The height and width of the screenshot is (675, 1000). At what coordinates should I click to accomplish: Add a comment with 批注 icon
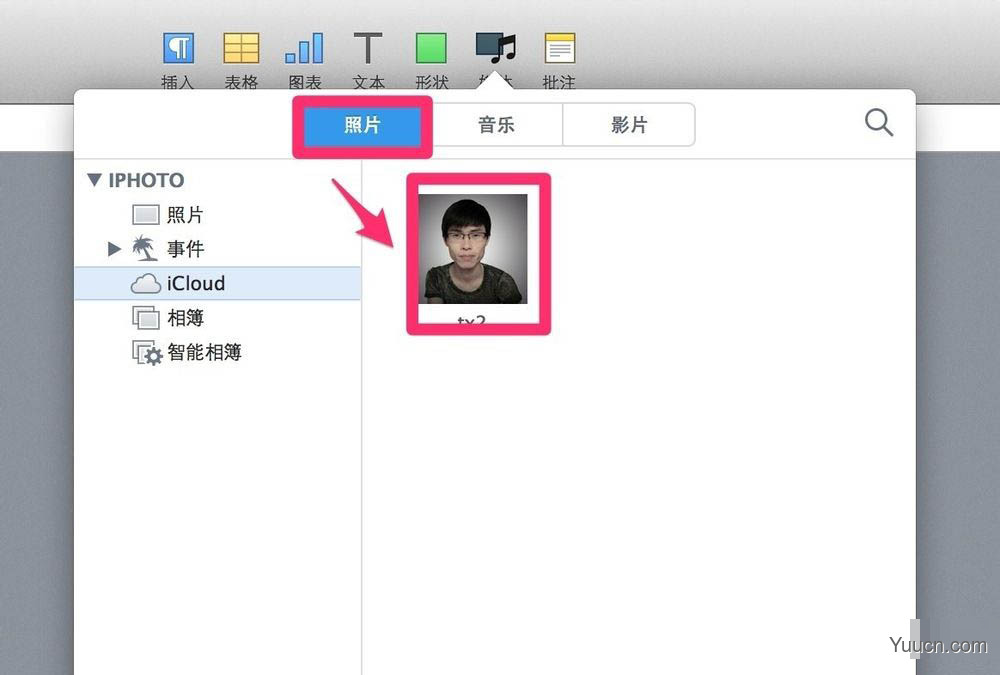559,48
